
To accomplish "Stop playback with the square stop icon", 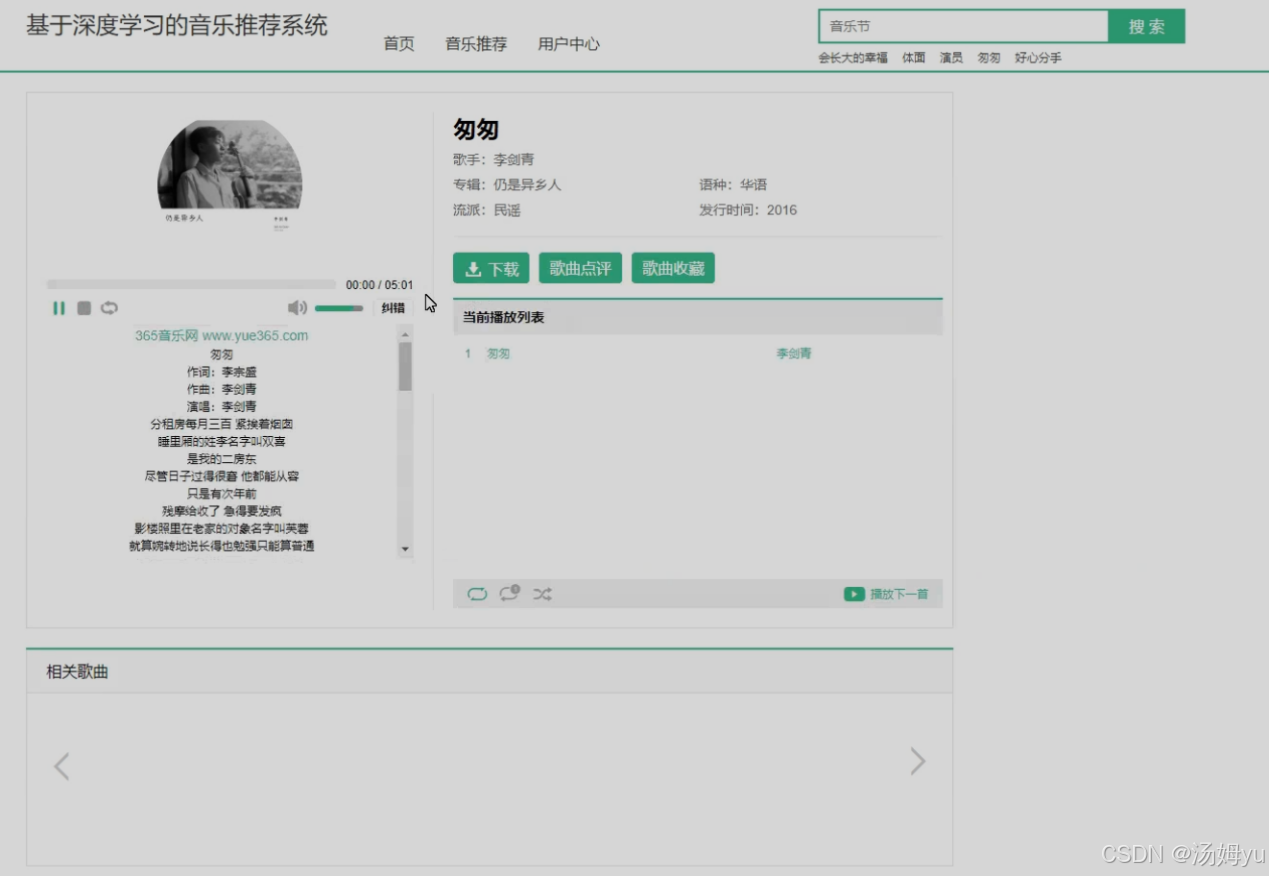I will [x=84, y=308].
